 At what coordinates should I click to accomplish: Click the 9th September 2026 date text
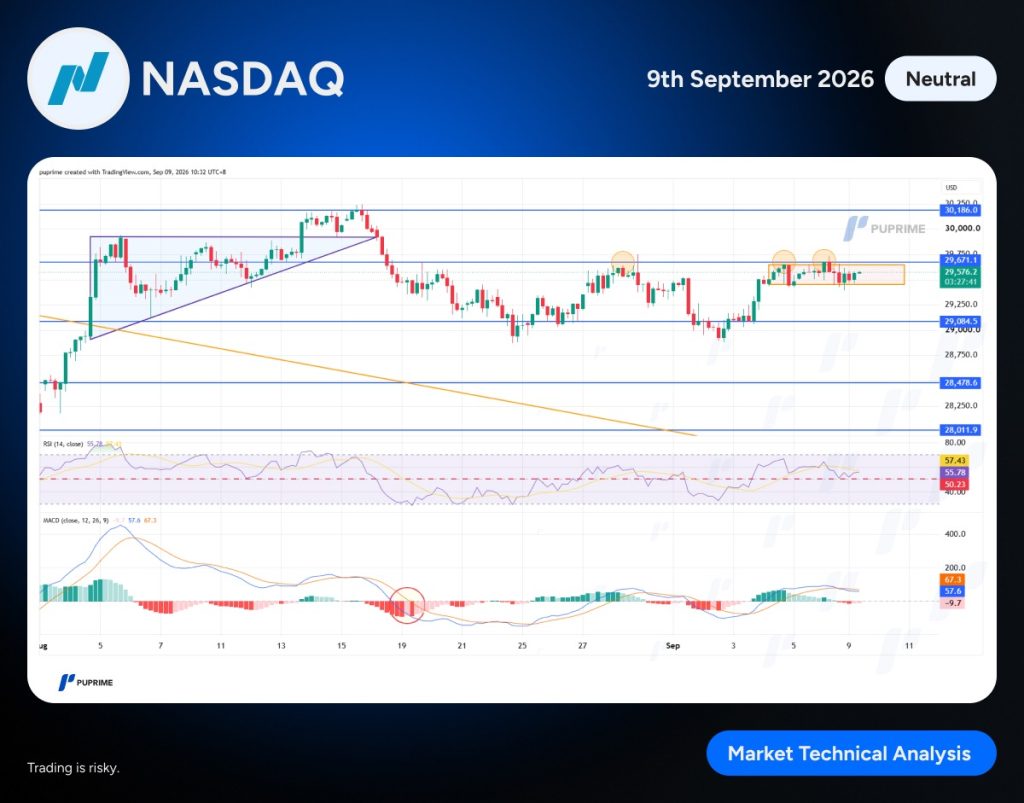click(760, 79)
